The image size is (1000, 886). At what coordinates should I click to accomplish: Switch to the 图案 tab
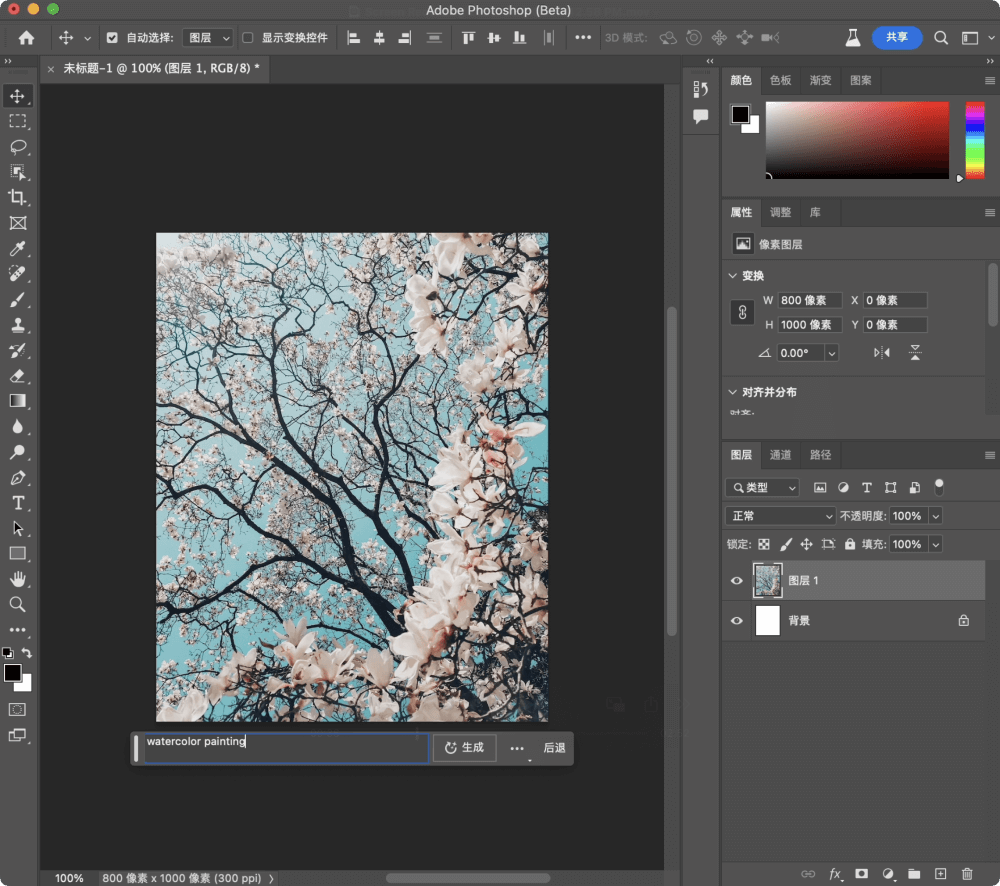click(860, 80)
